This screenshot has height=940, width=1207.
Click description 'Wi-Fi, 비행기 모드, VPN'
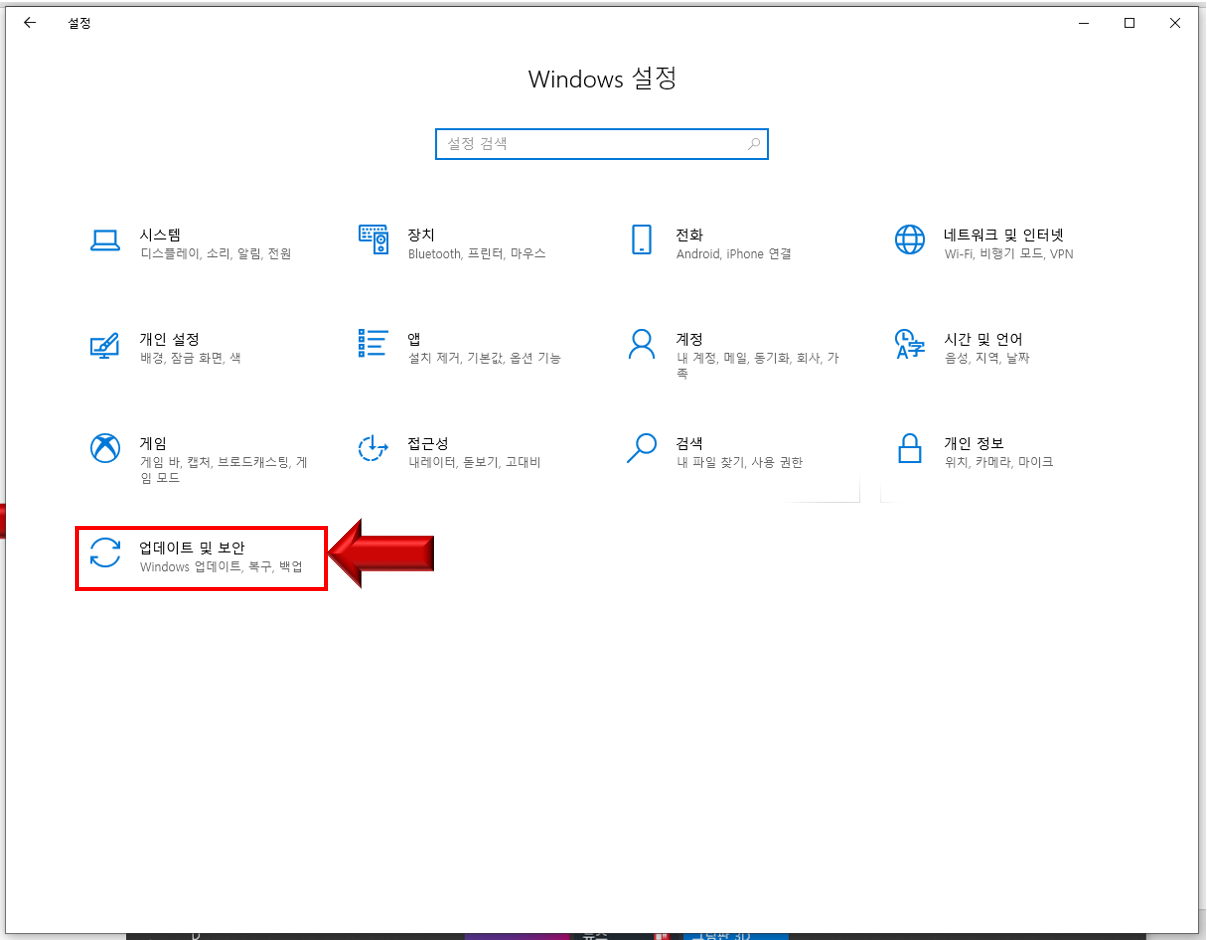pyautogui.click(x=1009, y=254)
